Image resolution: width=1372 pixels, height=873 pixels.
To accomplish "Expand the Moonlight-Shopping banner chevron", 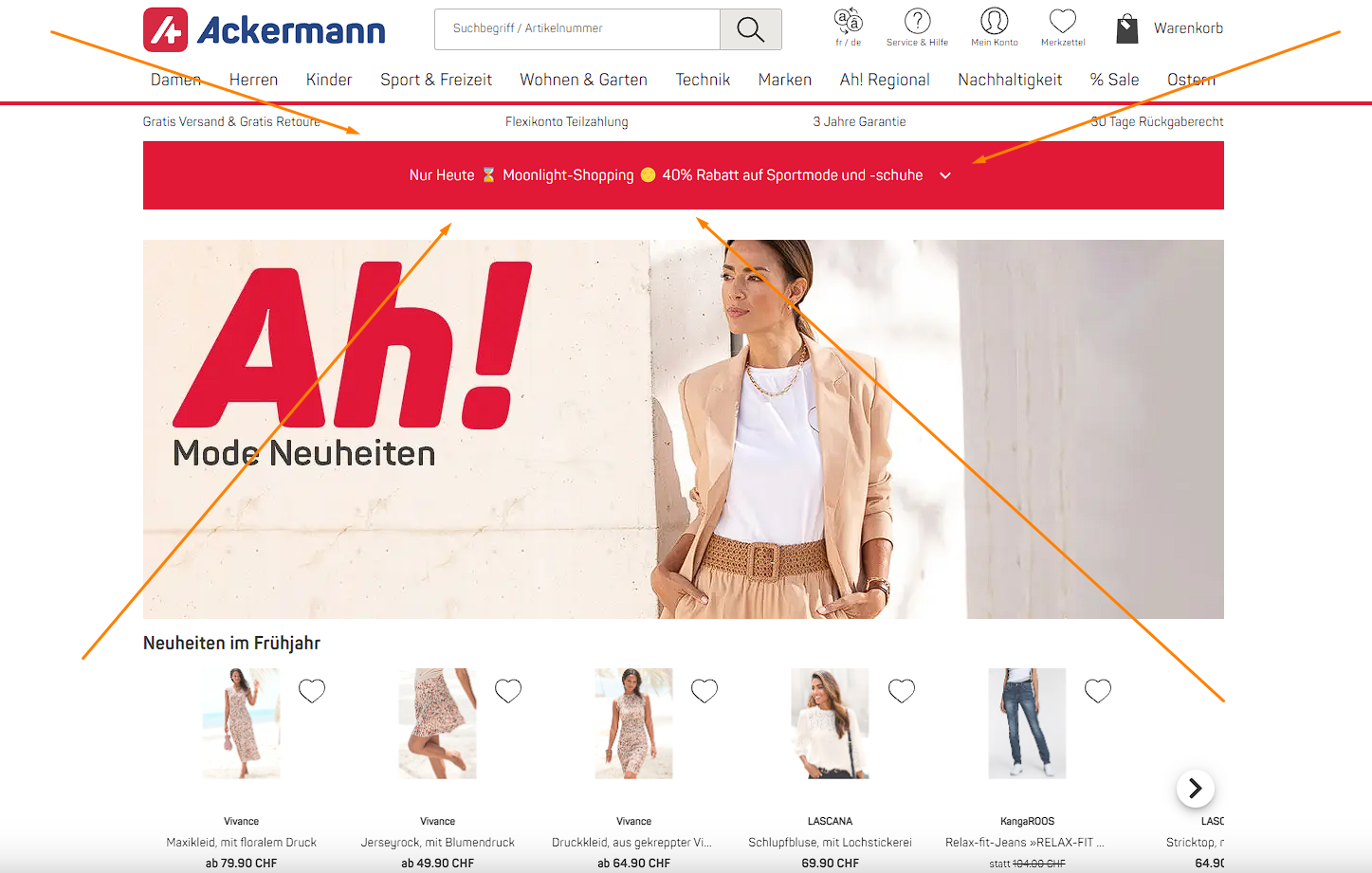I will [945, 175].
